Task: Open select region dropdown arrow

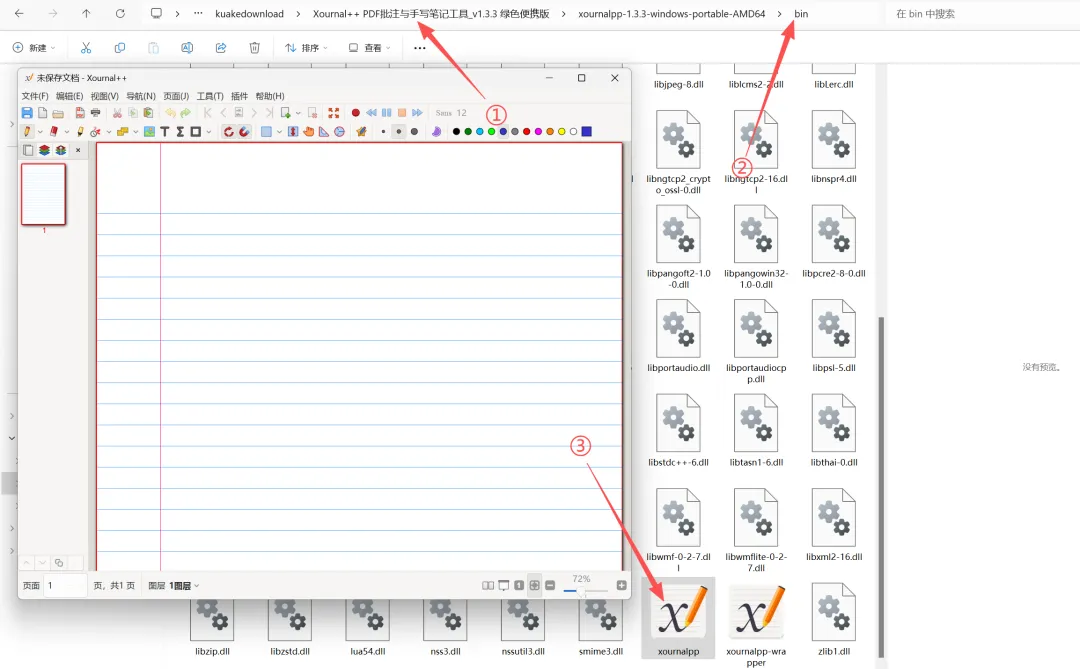Action: pos(279,132)
